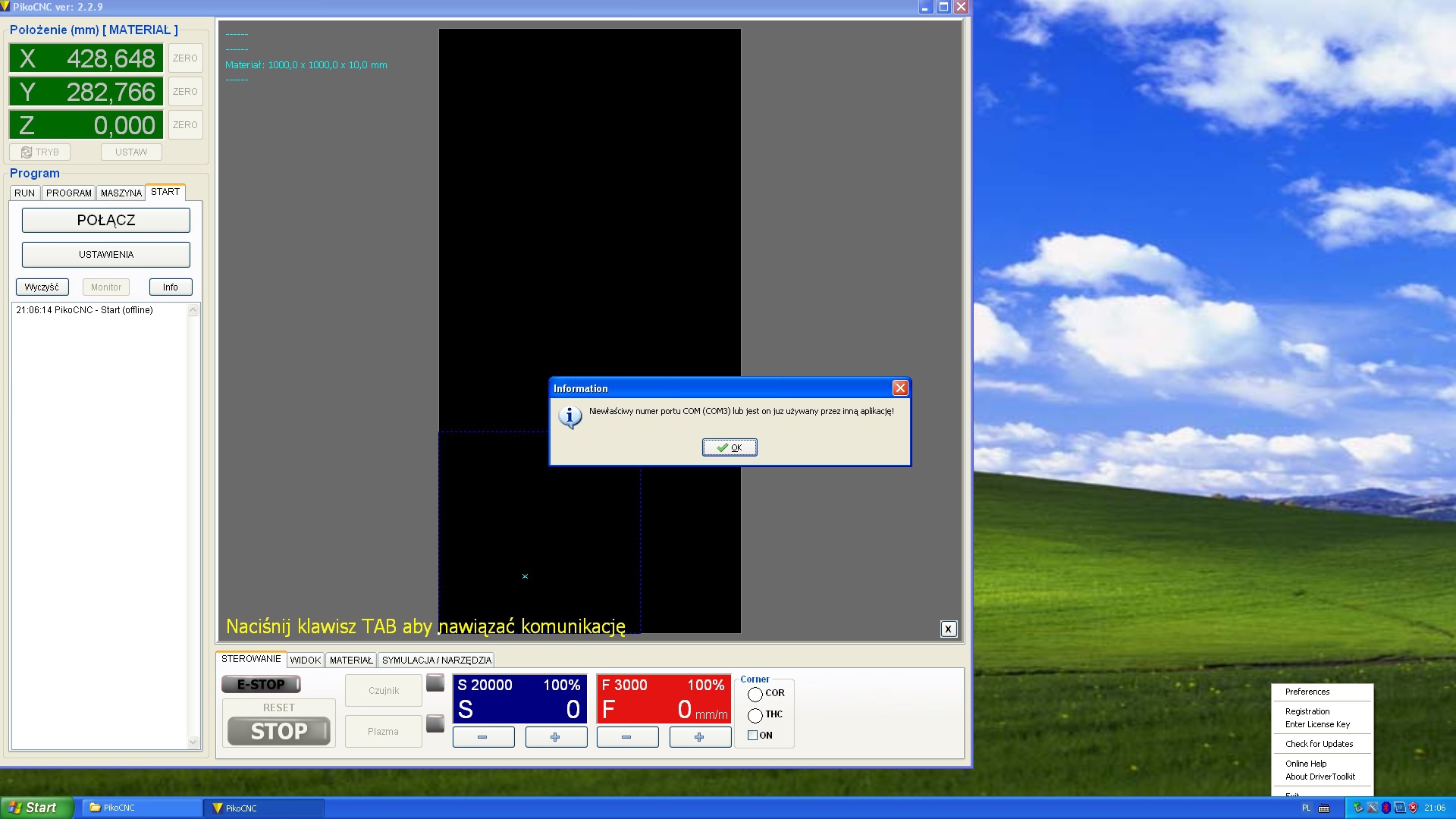Zero the X axis position
1456x819 pixels.
185,58
